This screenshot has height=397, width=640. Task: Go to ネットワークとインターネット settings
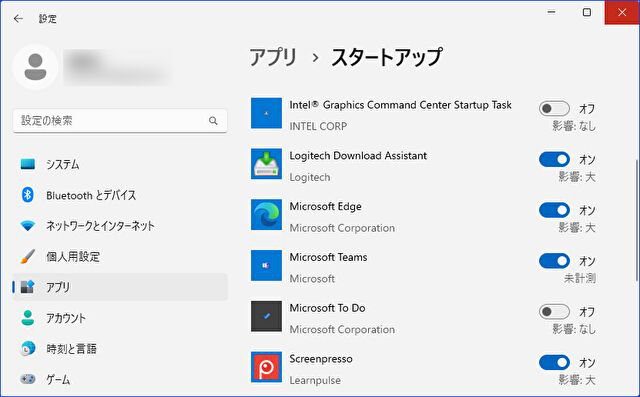pos(120,226)
